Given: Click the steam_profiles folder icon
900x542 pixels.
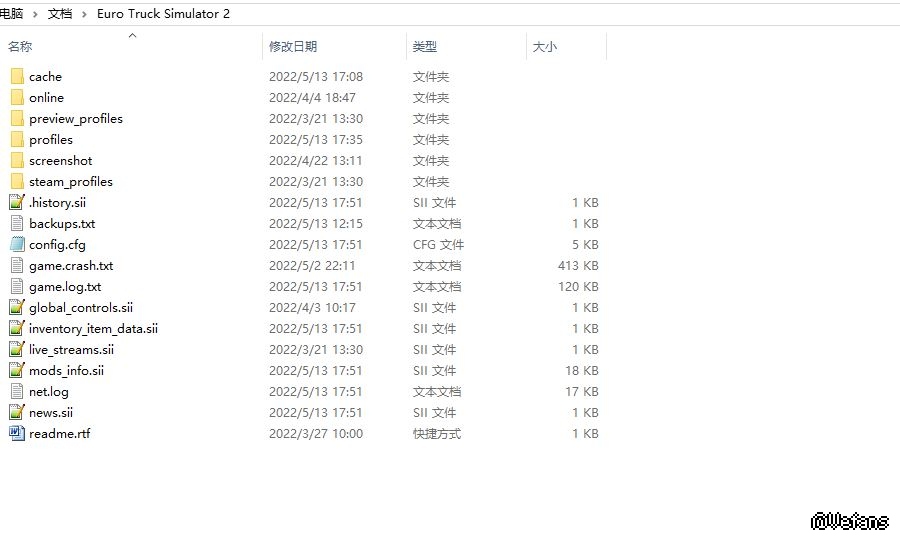Looking at the screenshot, I should tap(17, 182).
